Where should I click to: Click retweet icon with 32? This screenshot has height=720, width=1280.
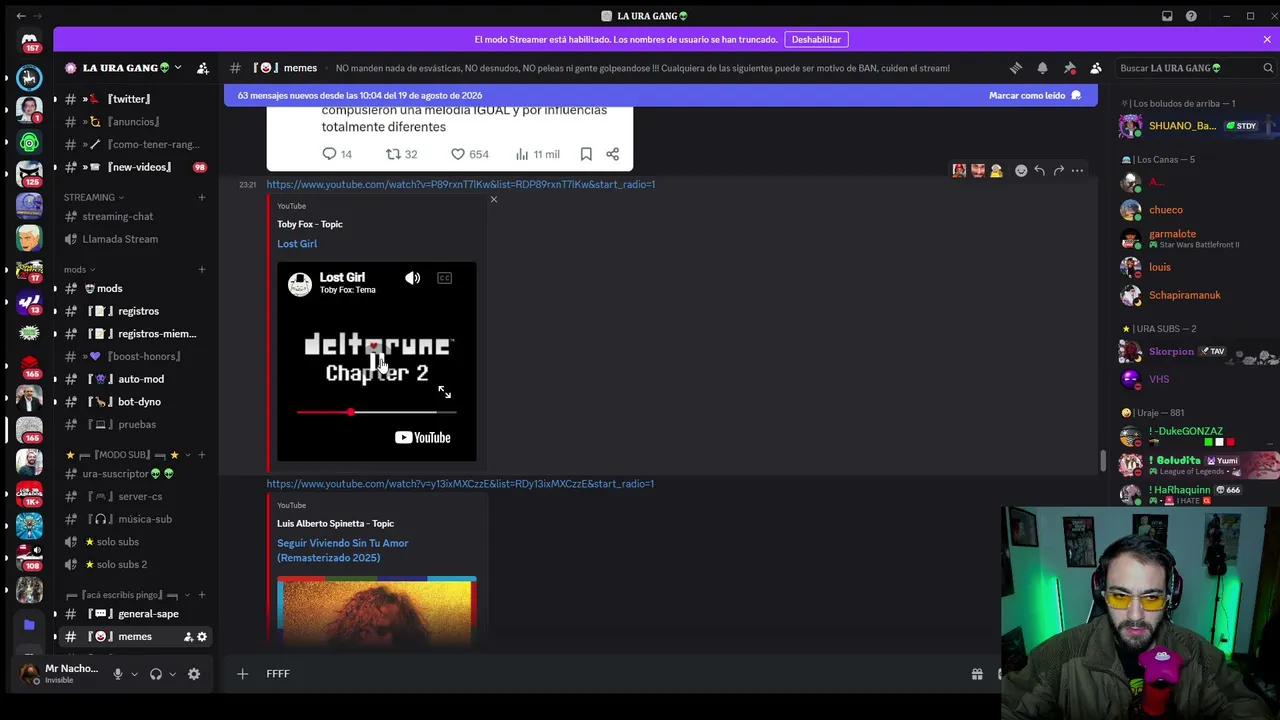393,154
